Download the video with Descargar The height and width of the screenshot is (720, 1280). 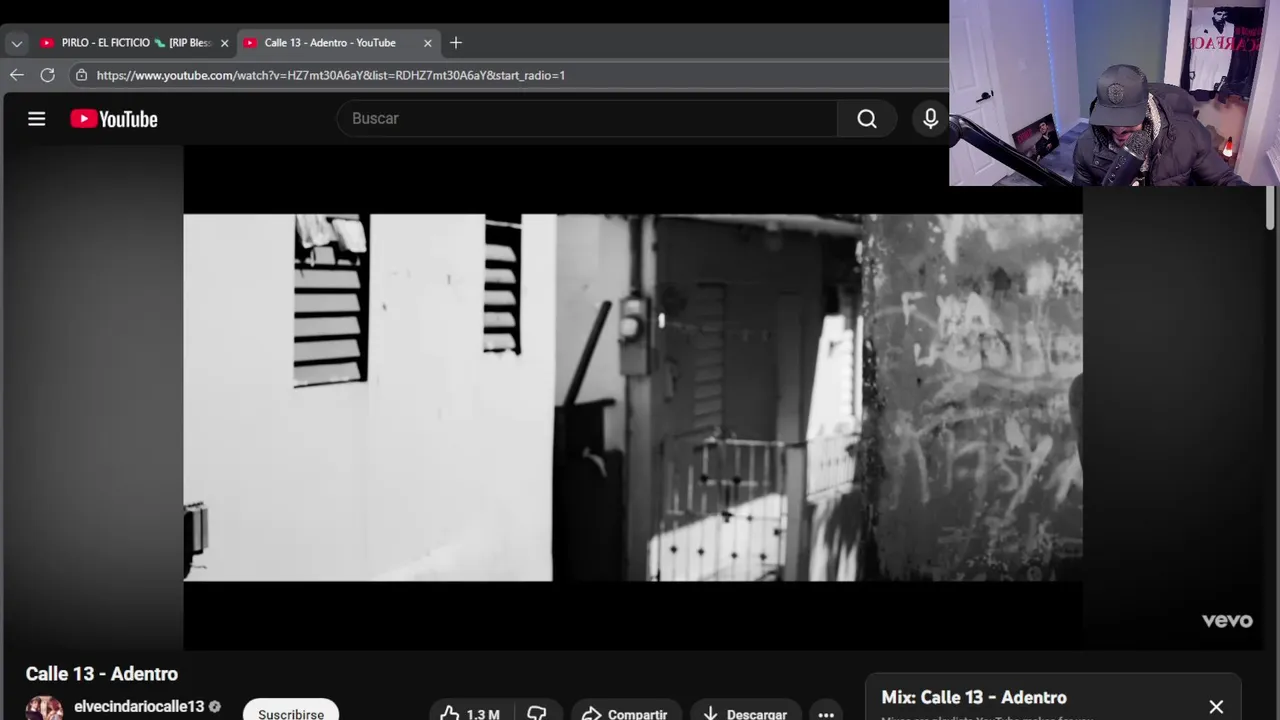point(745,713)
